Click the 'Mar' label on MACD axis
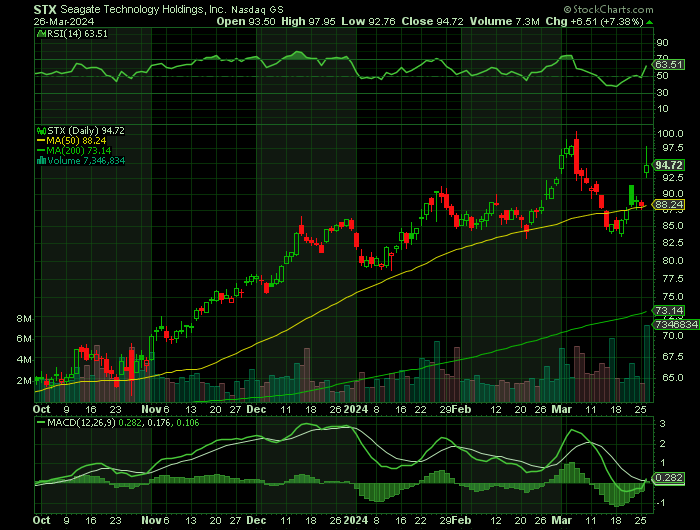The height and width of the screenshot is (530, 700). pos(562,520)
